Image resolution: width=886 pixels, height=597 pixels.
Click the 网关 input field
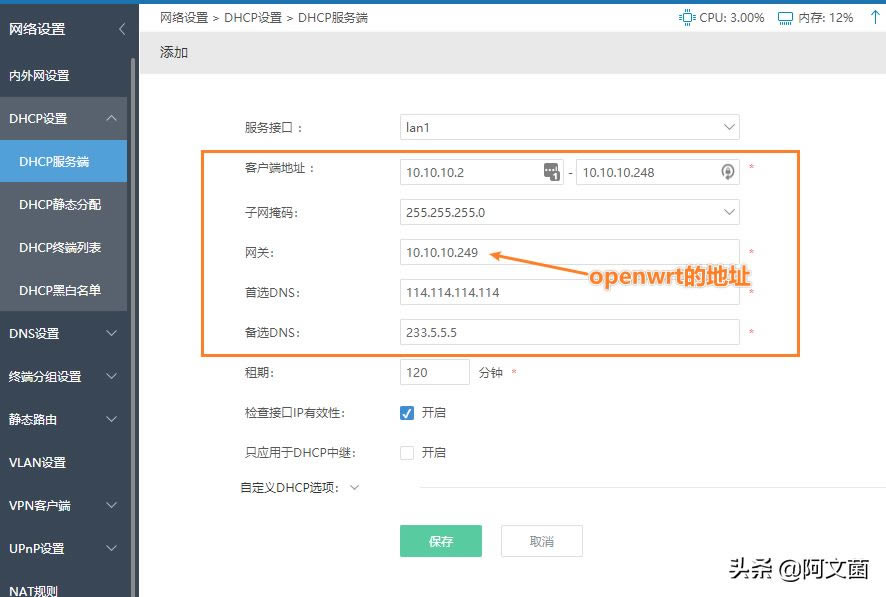pyautogui.click(x=570, y=252)
